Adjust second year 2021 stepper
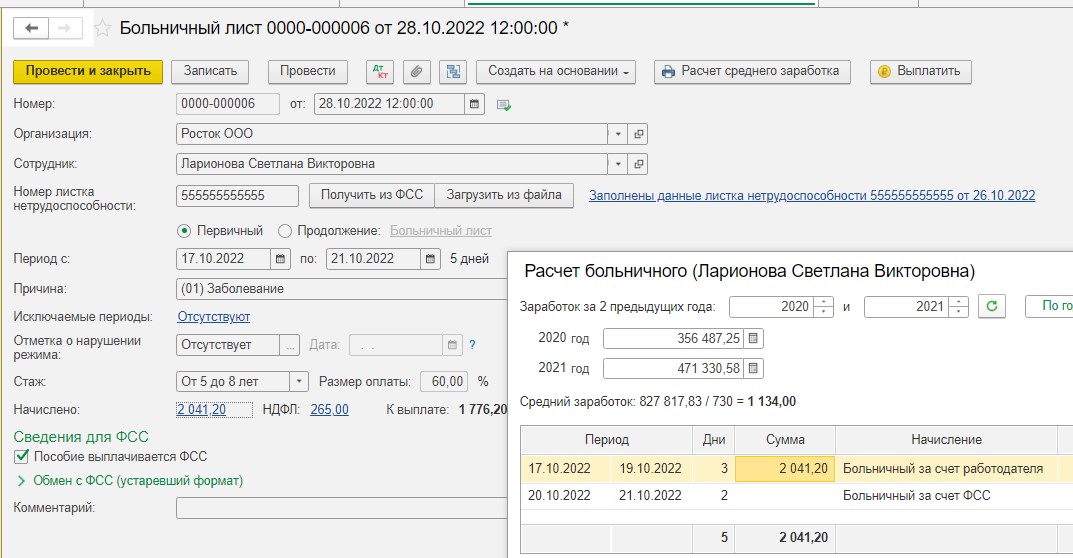The image size is (1073, 558). pos(959,306)
